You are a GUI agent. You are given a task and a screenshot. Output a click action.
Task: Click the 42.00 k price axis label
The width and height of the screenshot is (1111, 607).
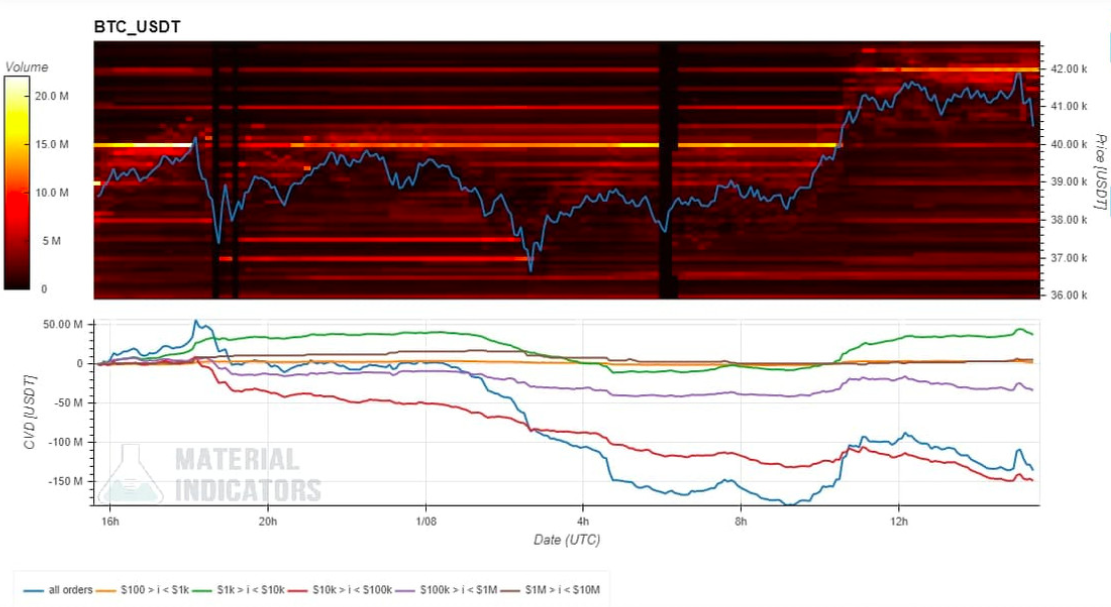coord(1068,69)
